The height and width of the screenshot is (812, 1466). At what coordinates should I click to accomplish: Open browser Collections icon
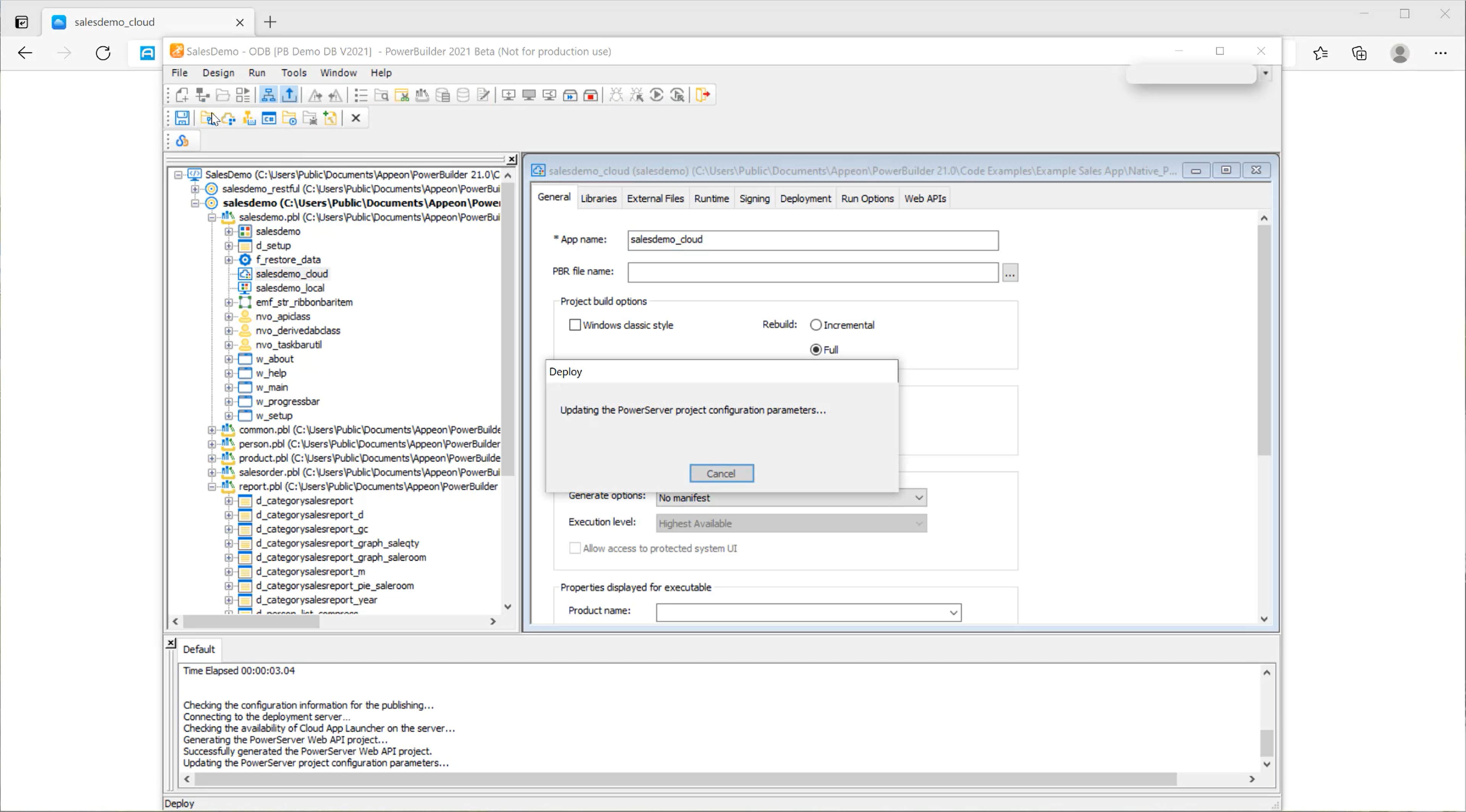pos(1359,53)
